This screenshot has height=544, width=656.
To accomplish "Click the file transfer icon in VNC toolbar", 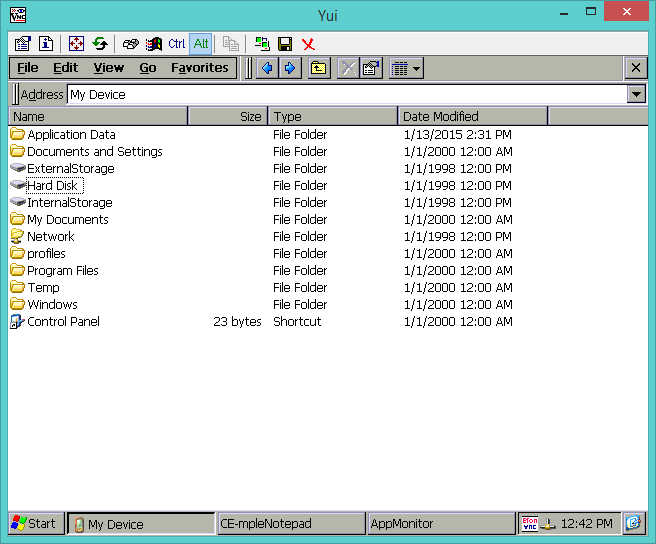I will (x=262, y=44).
